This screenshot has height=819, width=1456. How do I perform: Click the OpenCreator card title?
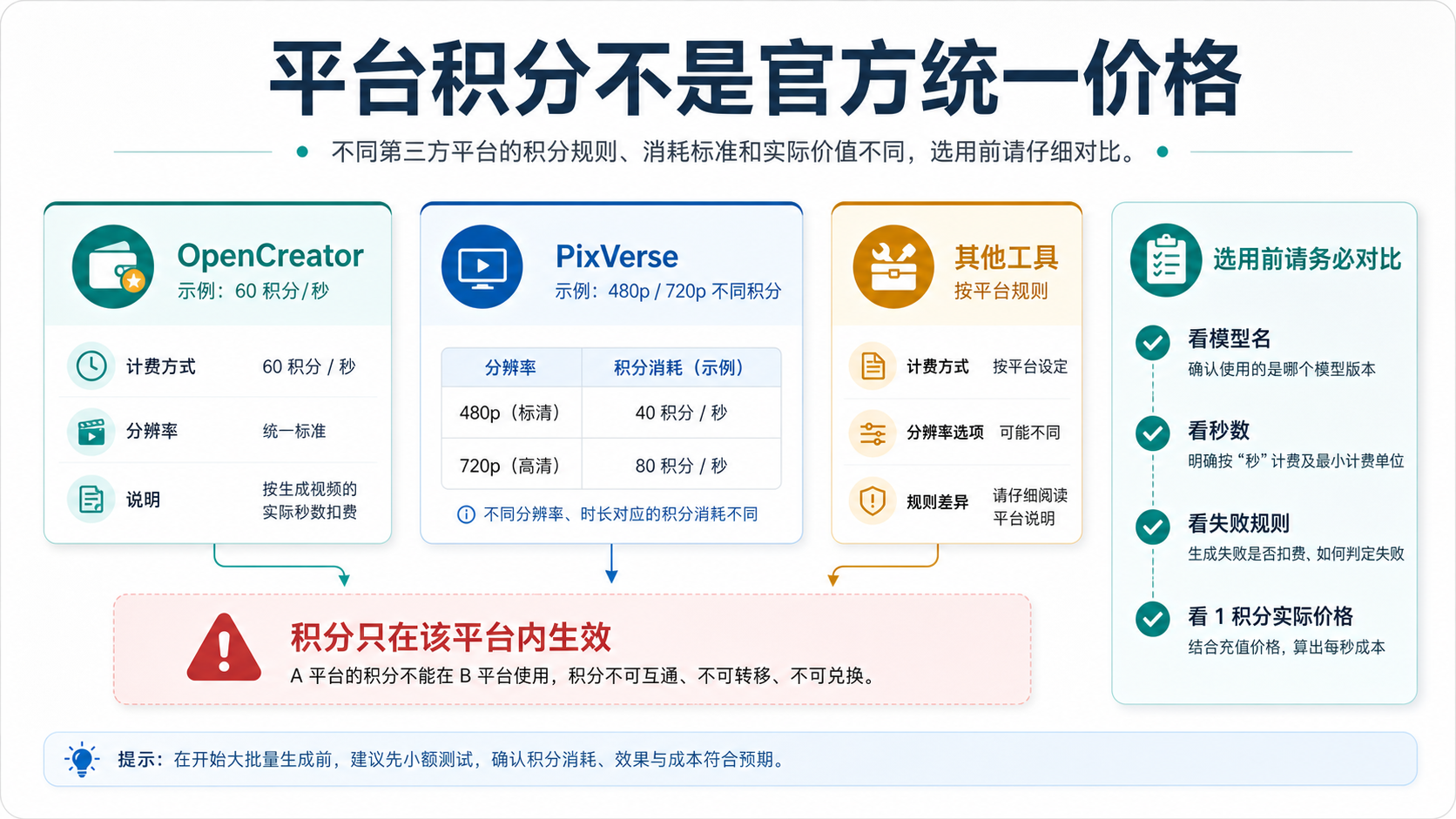point(270,256)
